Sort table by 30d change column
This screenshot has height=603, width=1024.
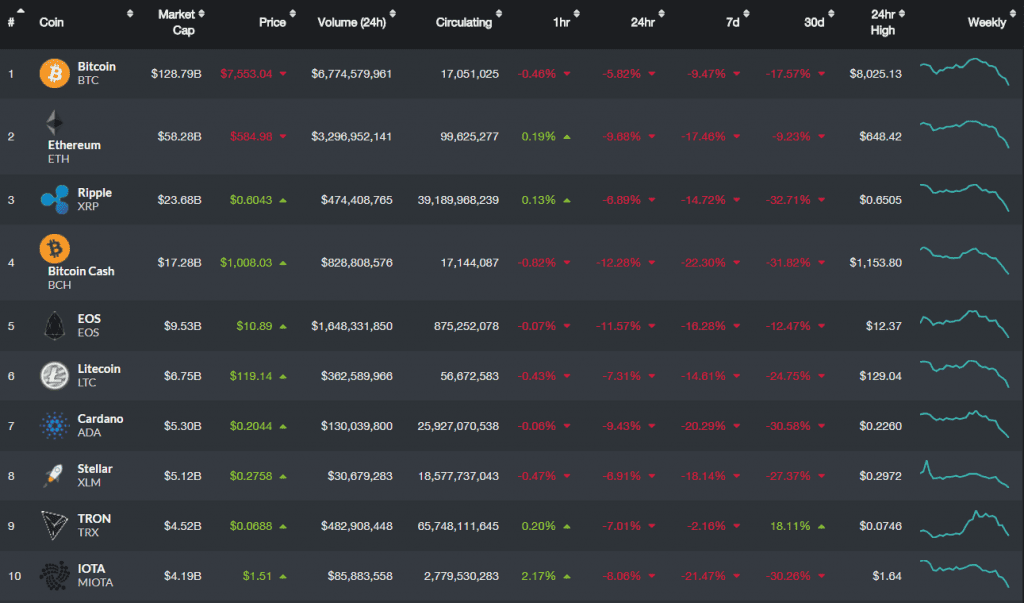point(831,14)
